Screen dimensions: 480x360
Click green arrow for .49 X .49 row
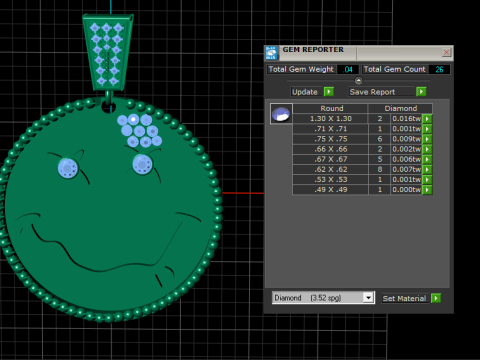(427, 190)
